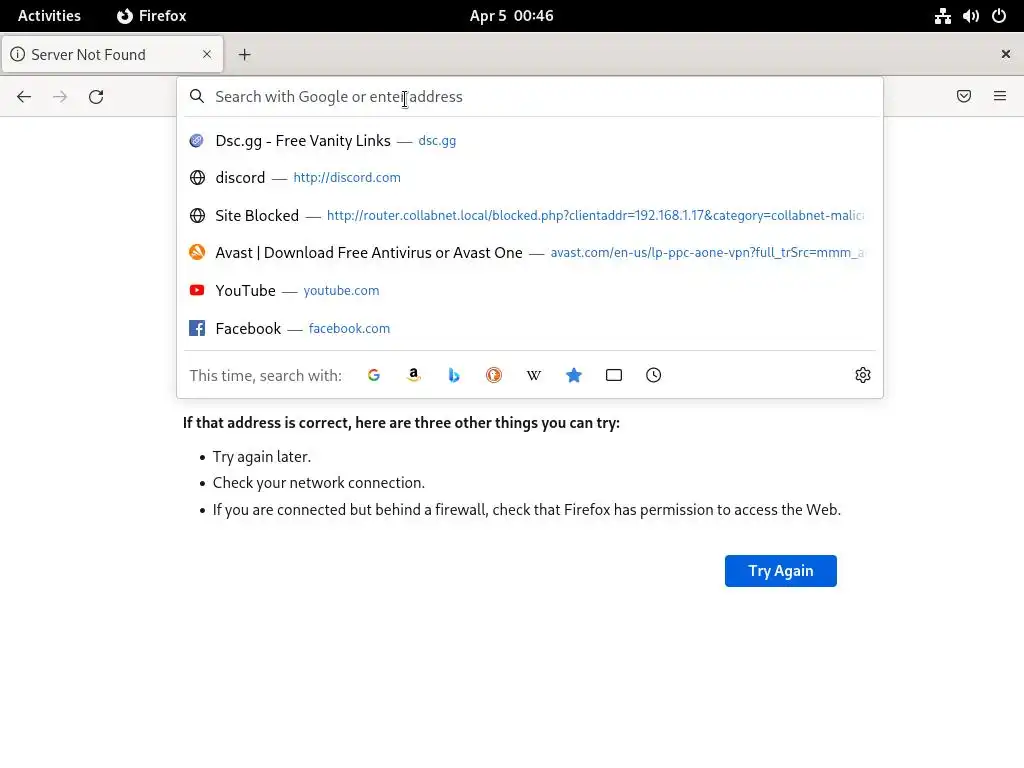This screenshot has height=768, width=1024.
Task: Click 'Check your network connection.' text
Action: 319,483
